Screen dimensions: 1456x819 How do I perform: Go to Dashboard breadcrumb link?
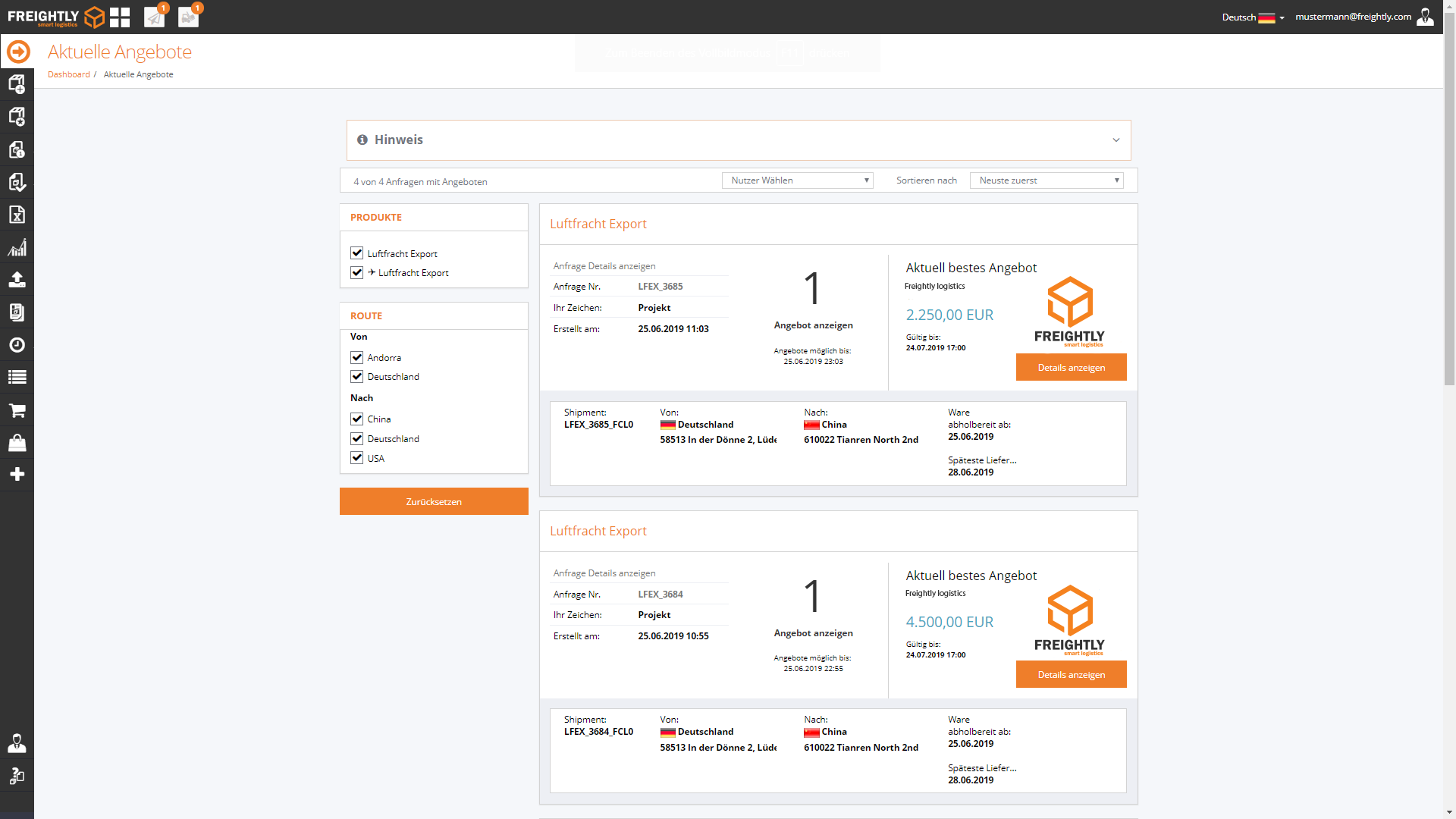pyautogui.click(x=68, y=74)
